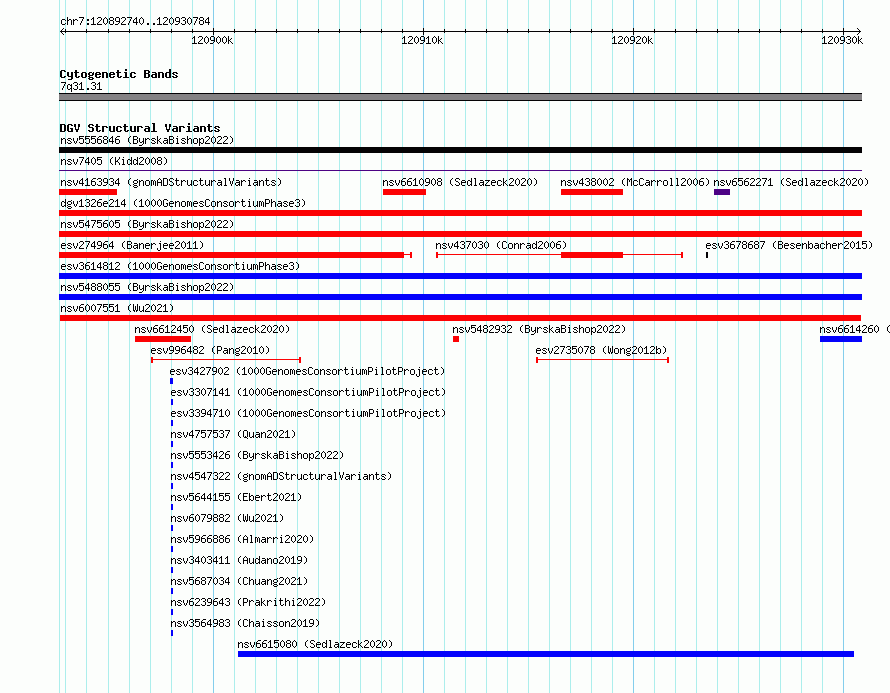Select the black nsv5556846 variant bar

pos(460,150)
